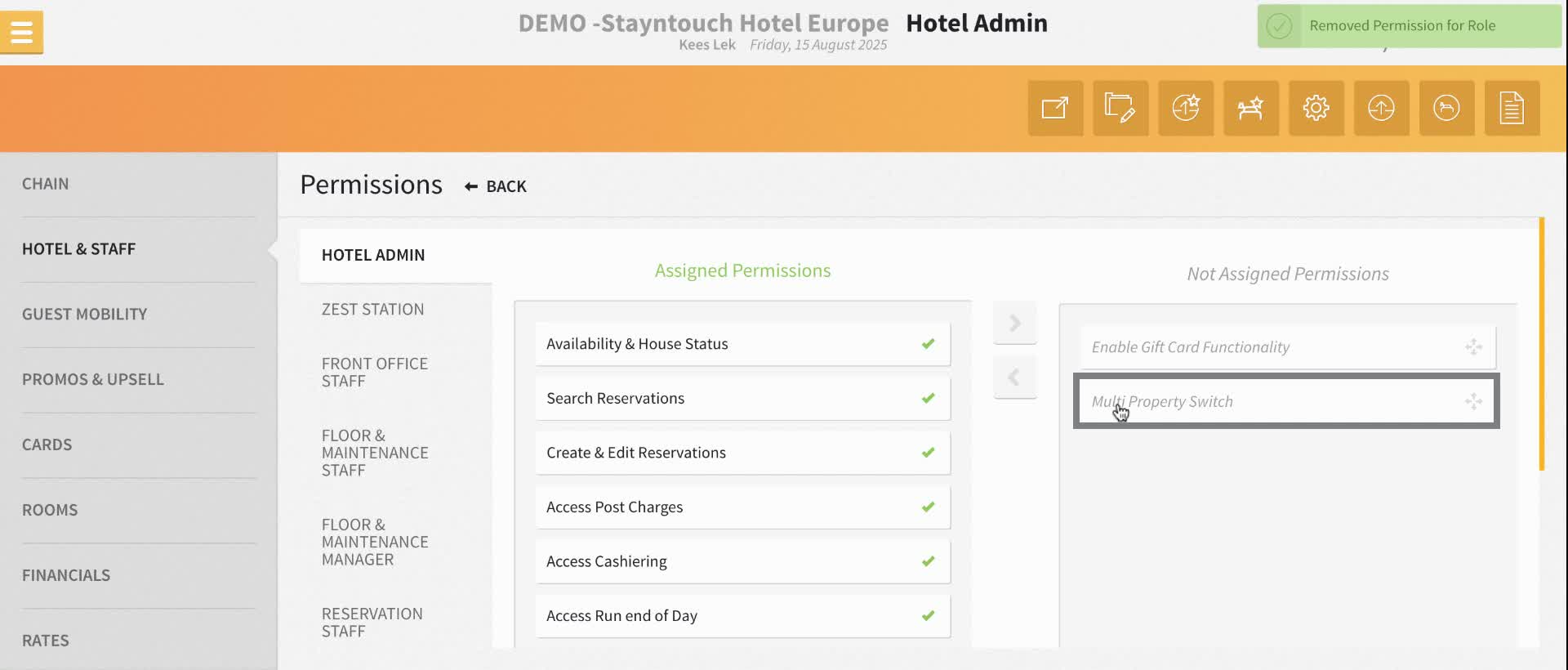Click the left chevron move-permission button
This screenshot has height=670, width=1568.
click(1015, 377)
